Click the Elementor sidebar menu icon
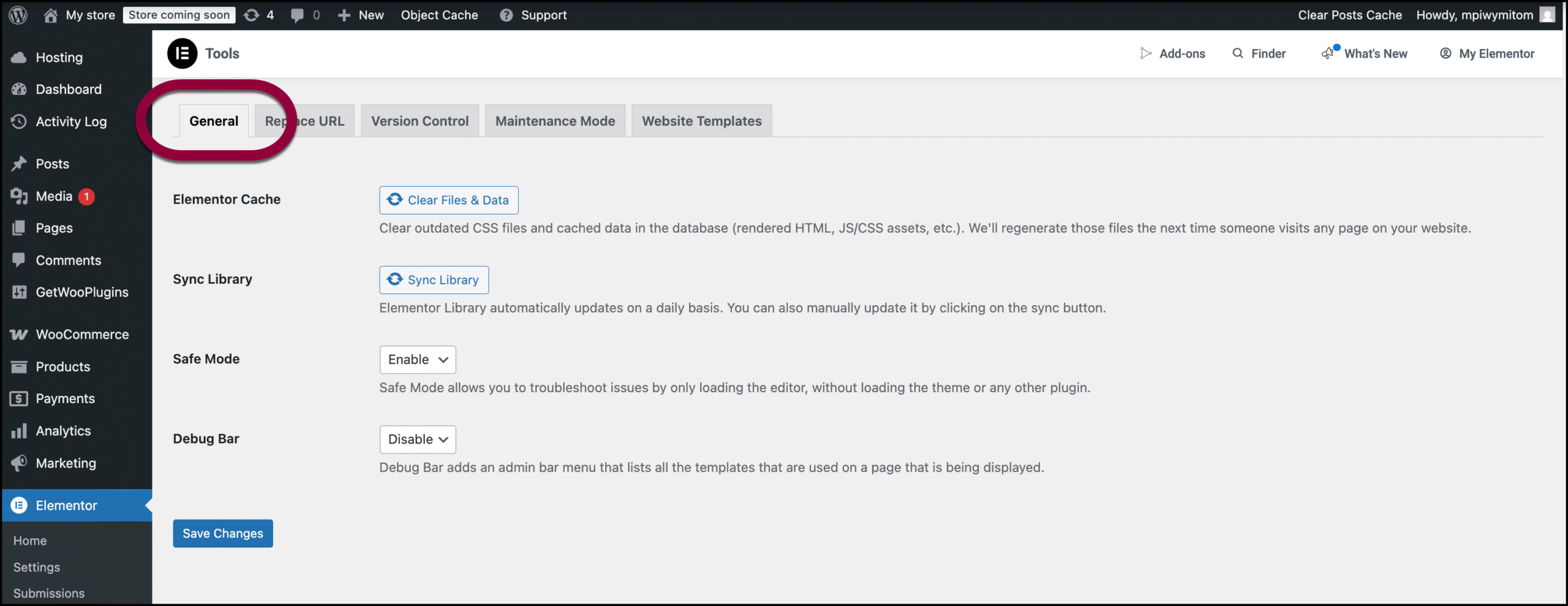Image resolution: width=1568 pixels, height=606 pixels. click(x=19, y=505)
